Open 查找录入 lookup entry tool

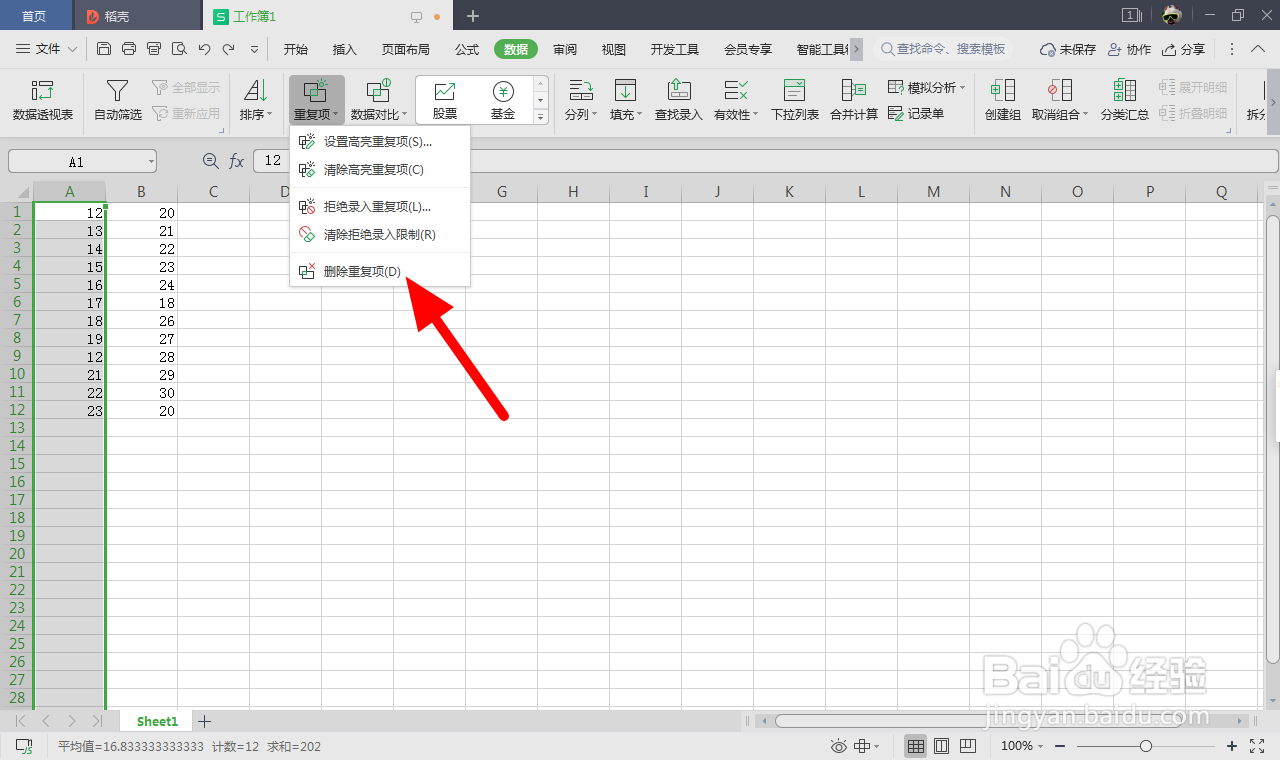pos(679,100)
